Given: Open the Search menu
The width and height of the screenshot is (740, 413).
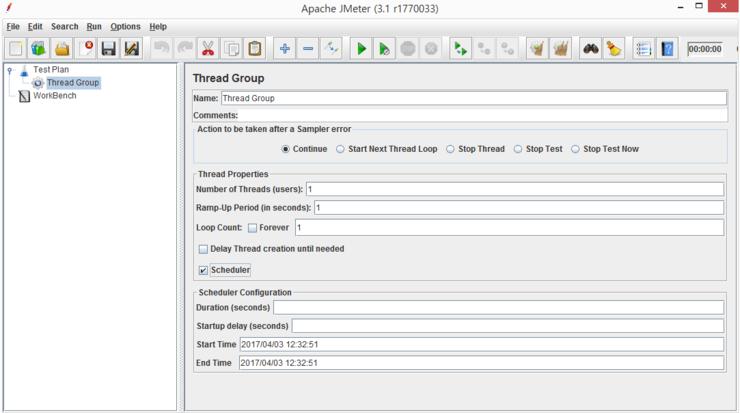Looking at the screenshot, I should click(x=65, y=26).
